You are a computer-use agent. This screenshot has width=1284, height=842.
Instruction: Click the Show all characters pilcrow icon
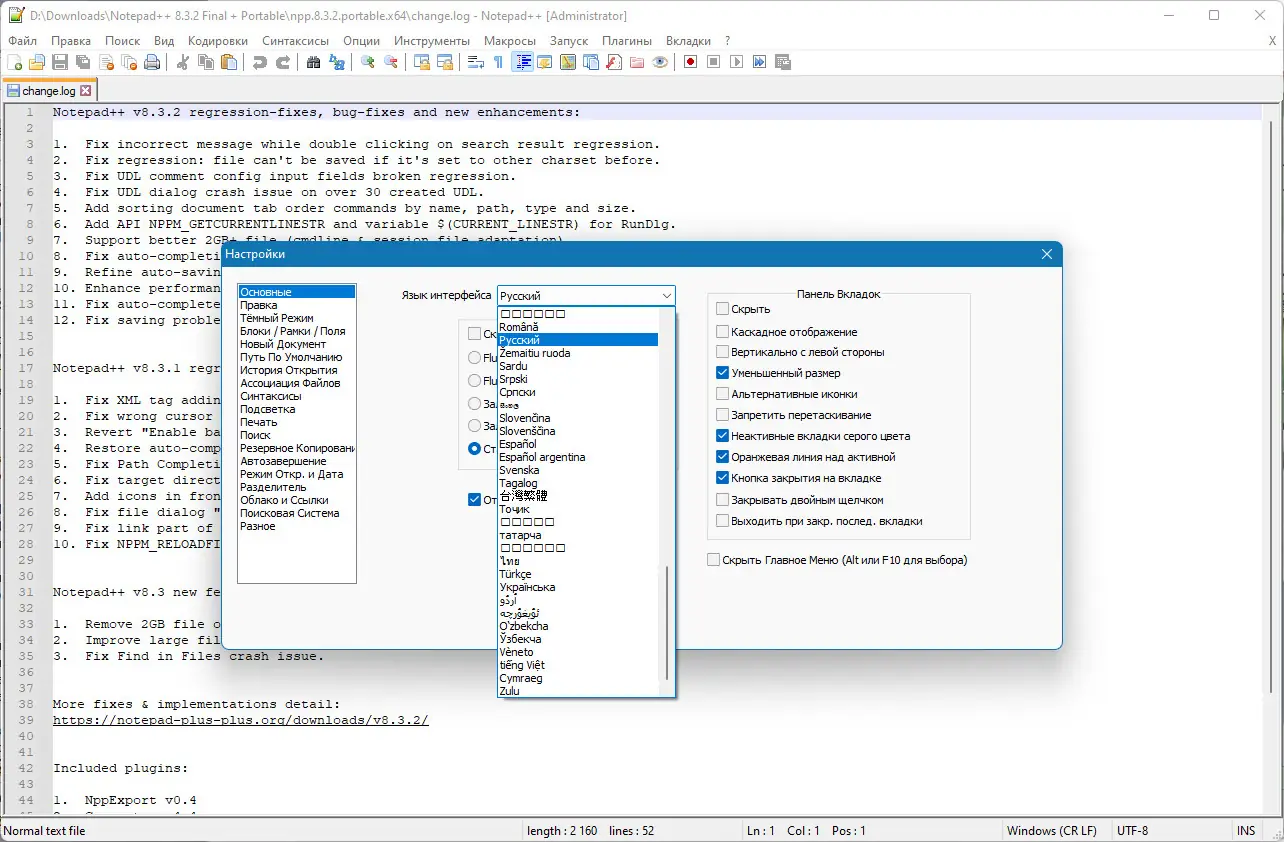click(498, 62)
